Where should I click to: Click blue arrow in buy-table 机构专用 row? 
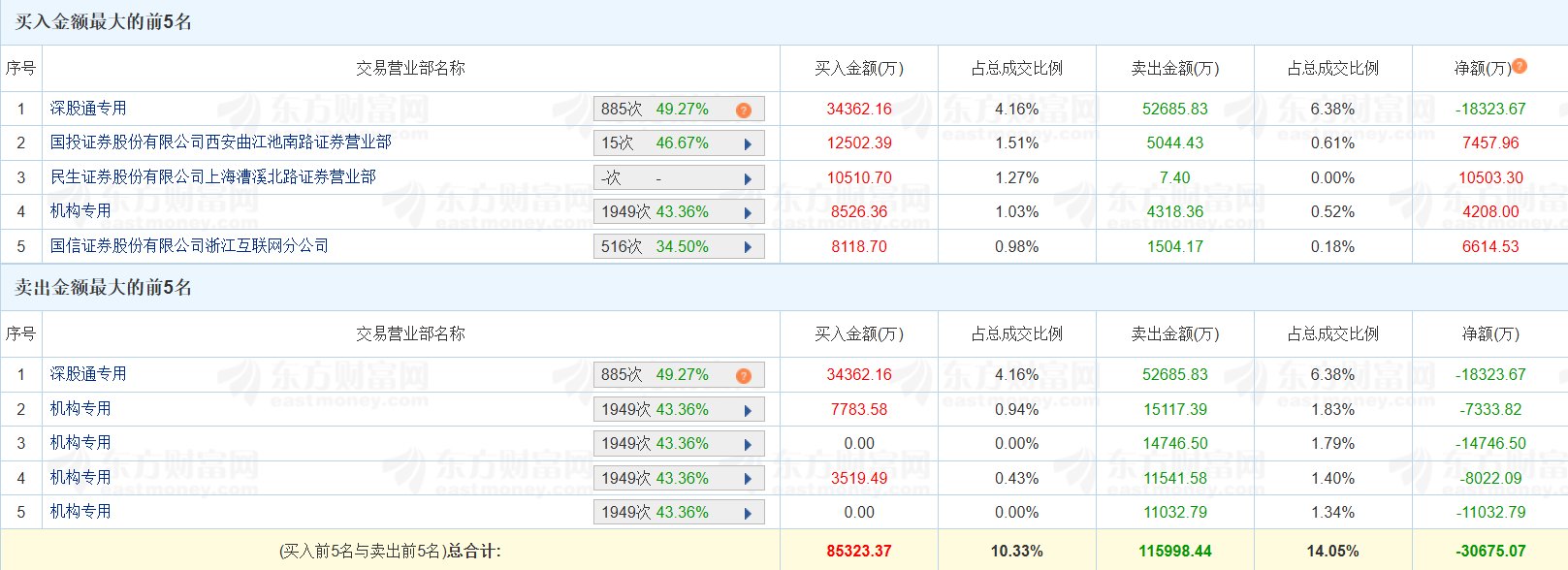[748, 213]
